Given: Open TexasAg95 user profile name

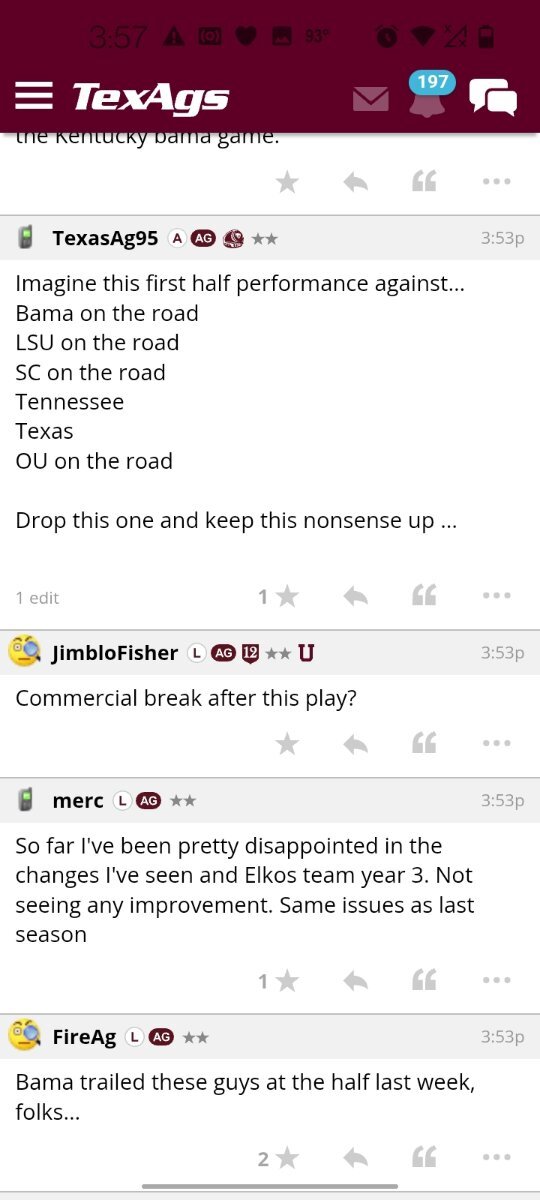Looking at the screenshot, I should click(105, 238).
